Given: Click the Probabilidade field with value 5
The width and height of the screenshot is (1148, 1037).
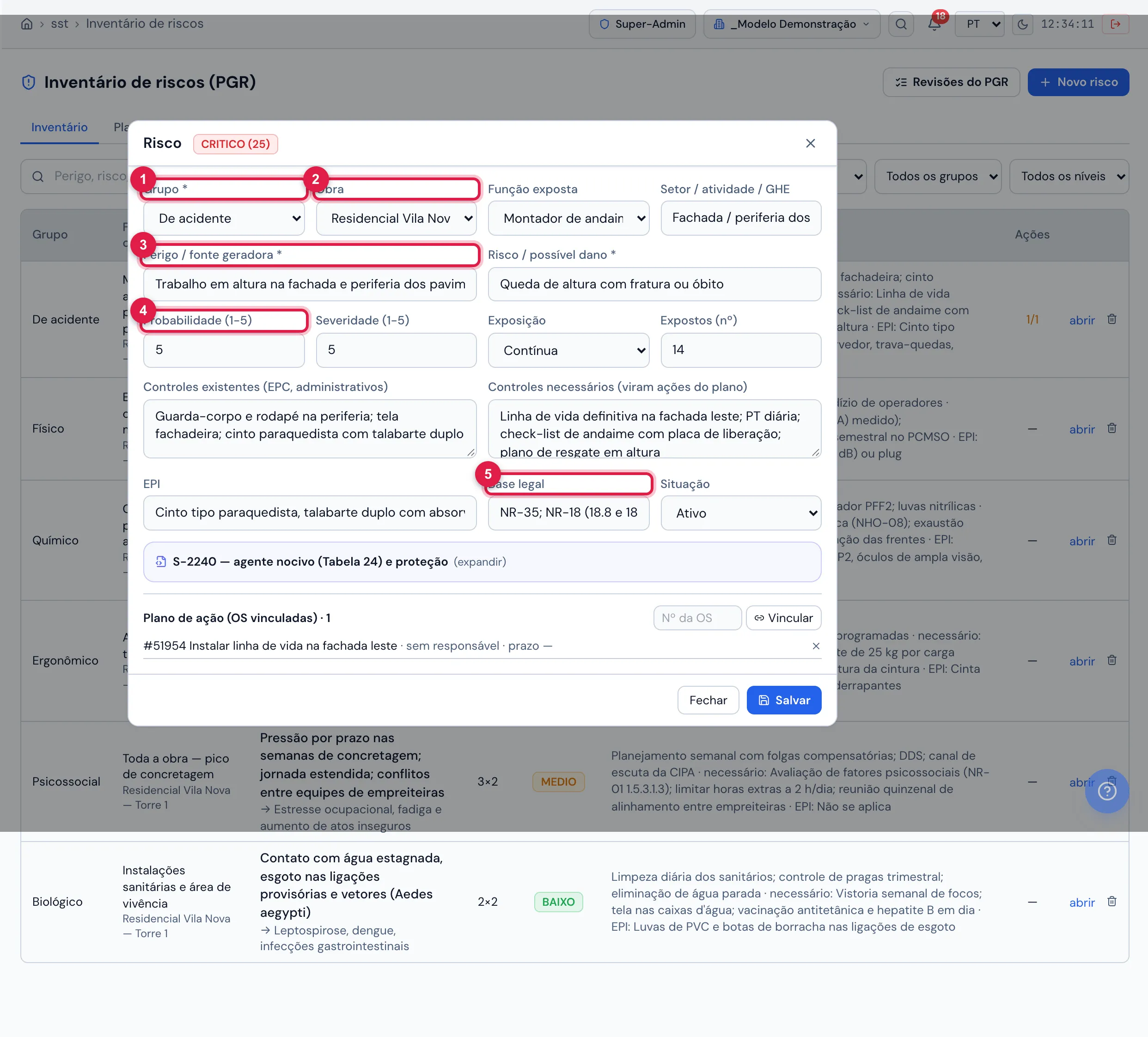Looking at the screenshot, I should (224, 350).
